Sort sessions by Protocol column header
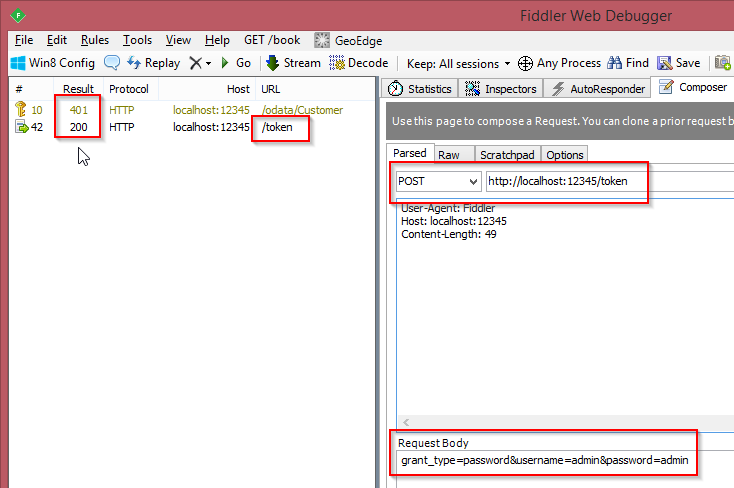734x488 pixels. point(129,89)
